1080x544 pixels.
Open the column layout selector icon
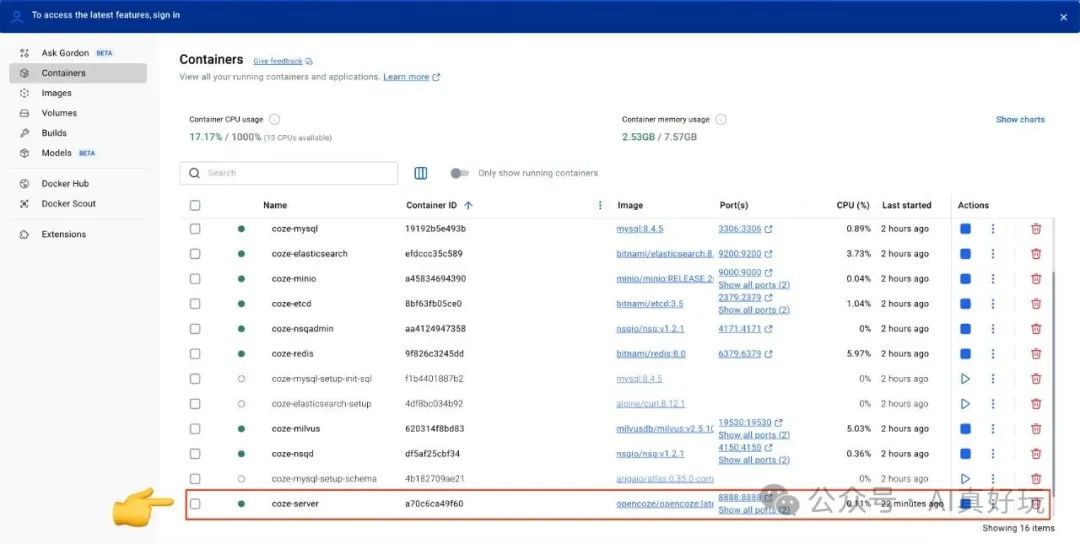[420, 174]
